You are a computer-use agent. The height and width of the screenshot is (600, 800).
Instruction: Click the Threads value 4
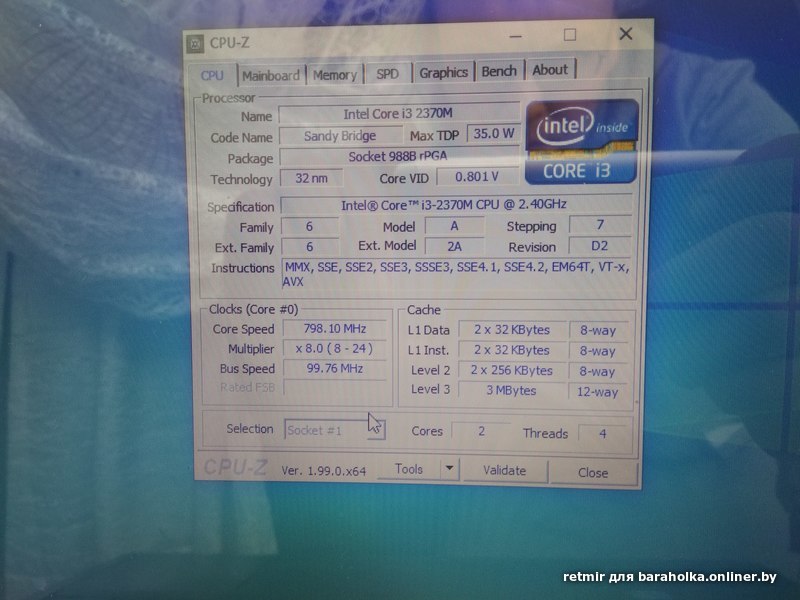[x=603, y=434]
